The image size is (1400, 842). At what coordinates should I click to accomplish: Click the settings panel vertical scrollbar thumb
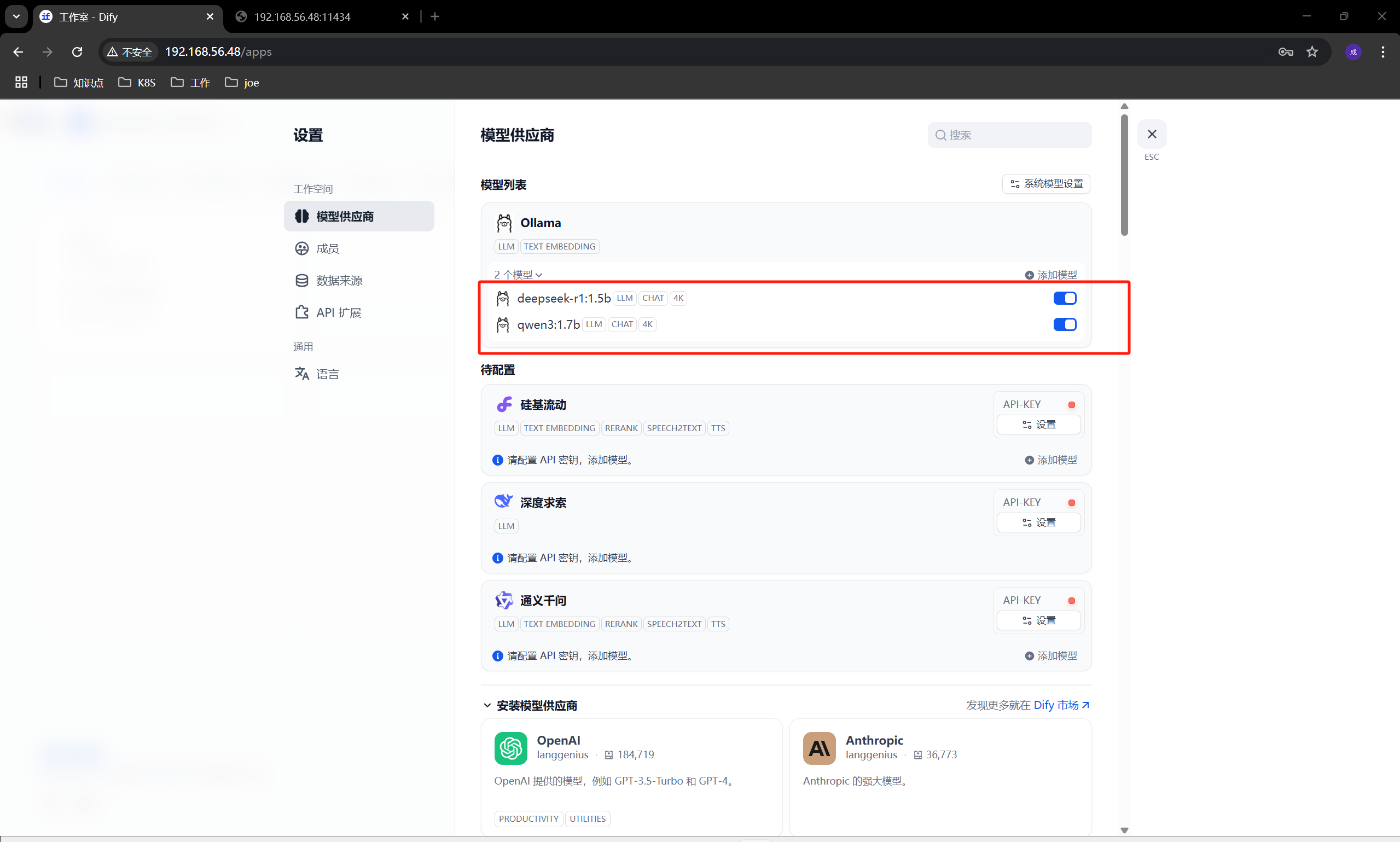point(1124,175)
